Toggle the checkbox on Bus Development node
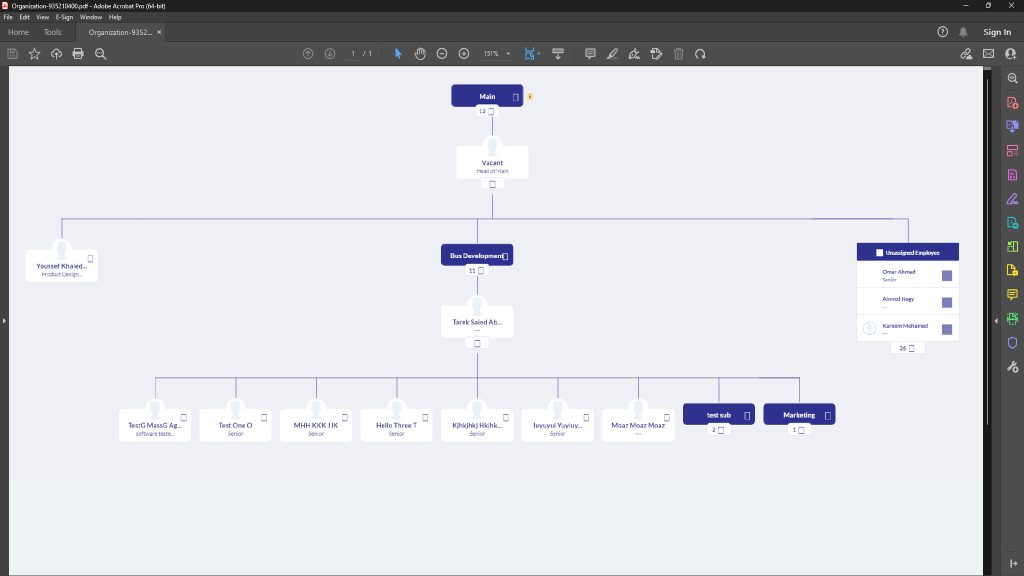 (x=505, y=256)
